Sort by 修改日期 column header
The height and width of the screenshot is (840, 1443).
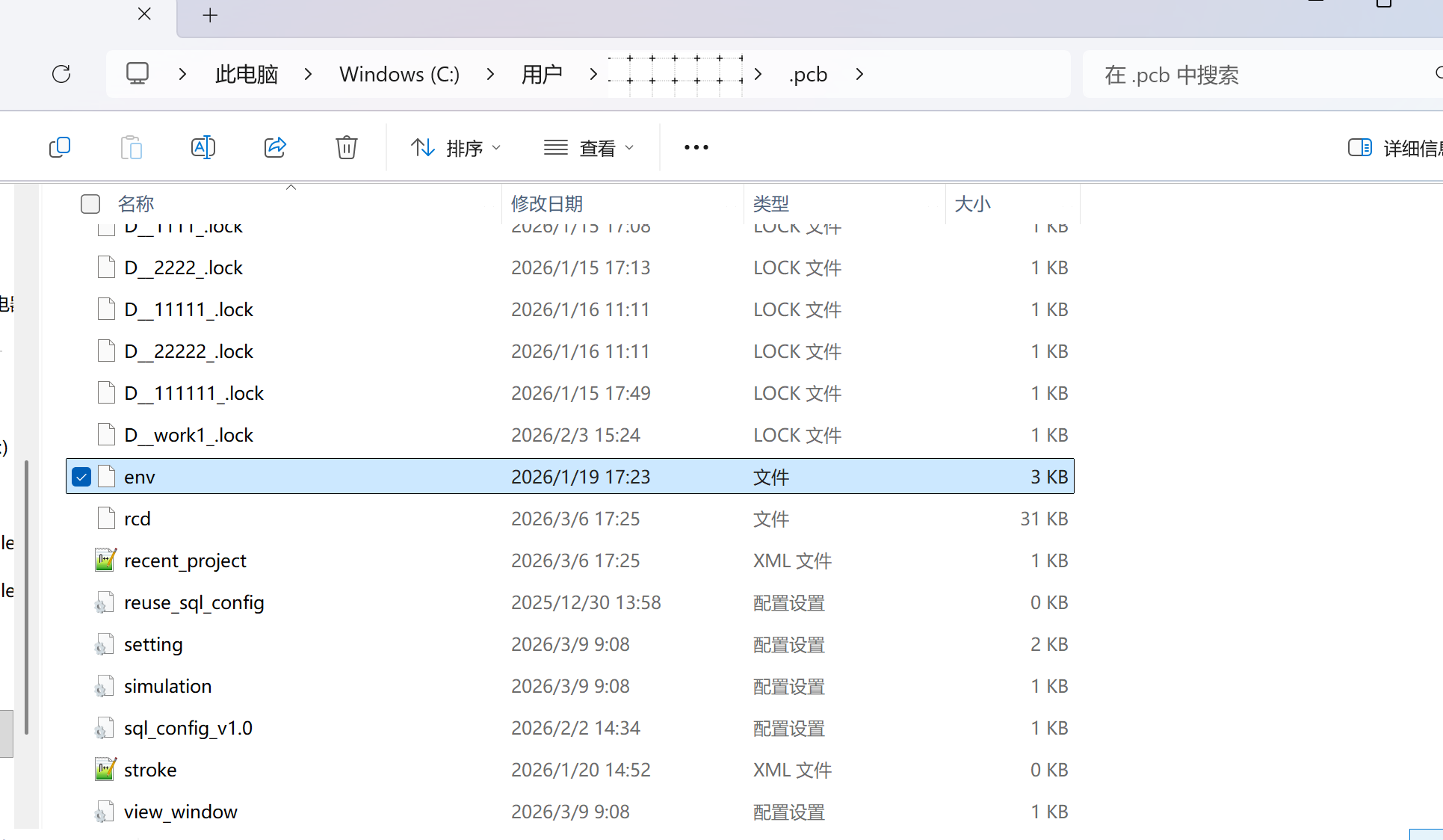547,204
